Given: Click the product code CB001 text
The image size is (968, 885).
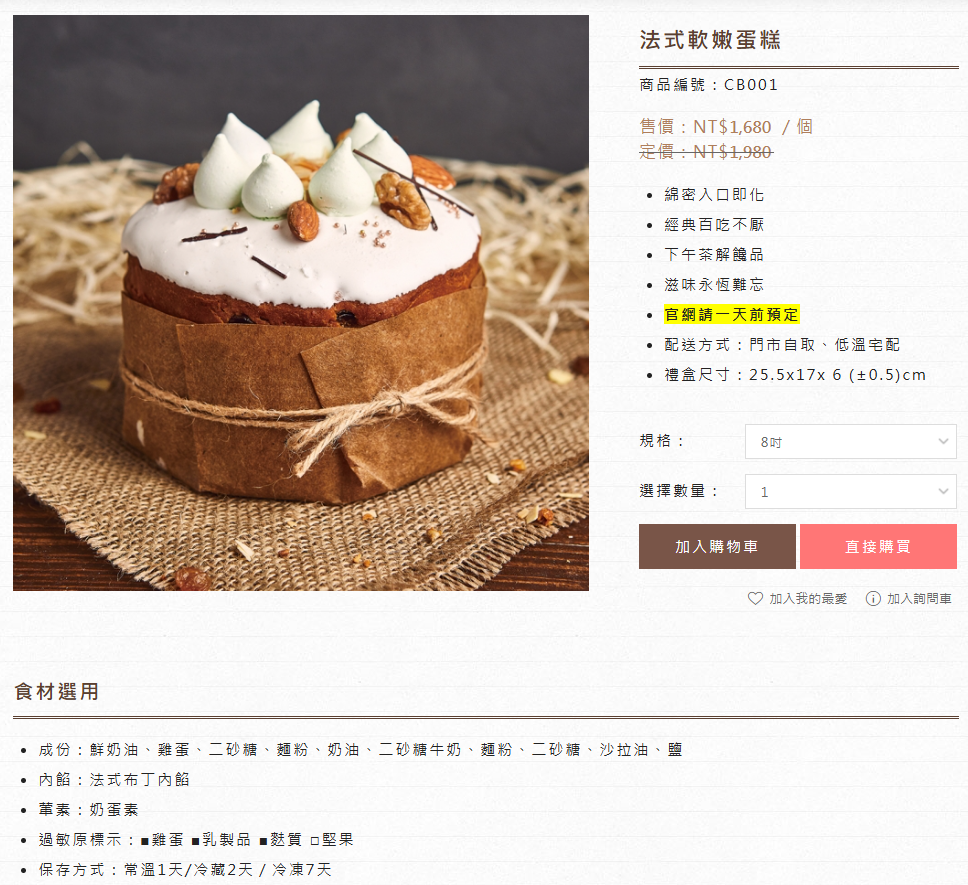Looking at the screenshot, I should (751, 85).
